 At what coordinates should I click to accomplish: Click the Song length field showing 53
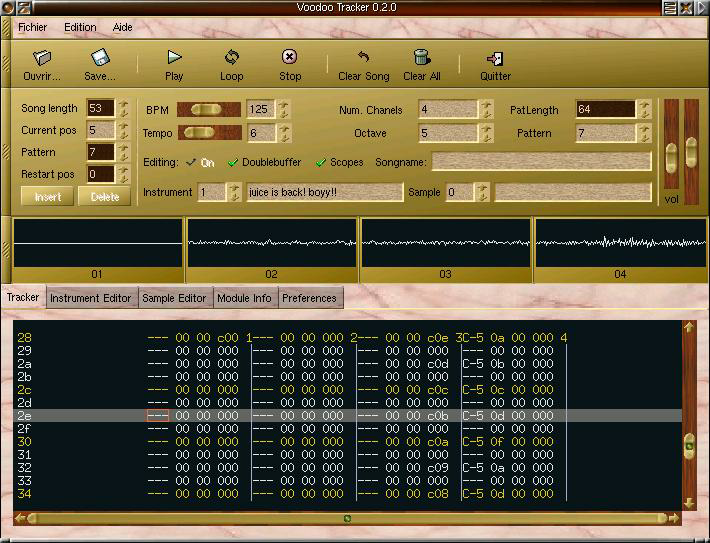[x=101, y=109]
